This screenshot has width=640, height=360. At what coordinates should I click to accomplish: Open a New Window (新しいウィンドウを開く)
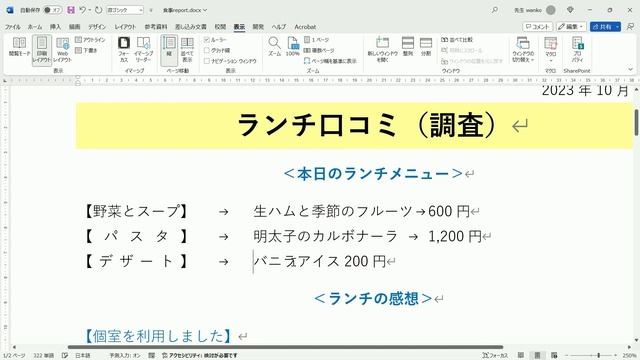click(382, 49)
